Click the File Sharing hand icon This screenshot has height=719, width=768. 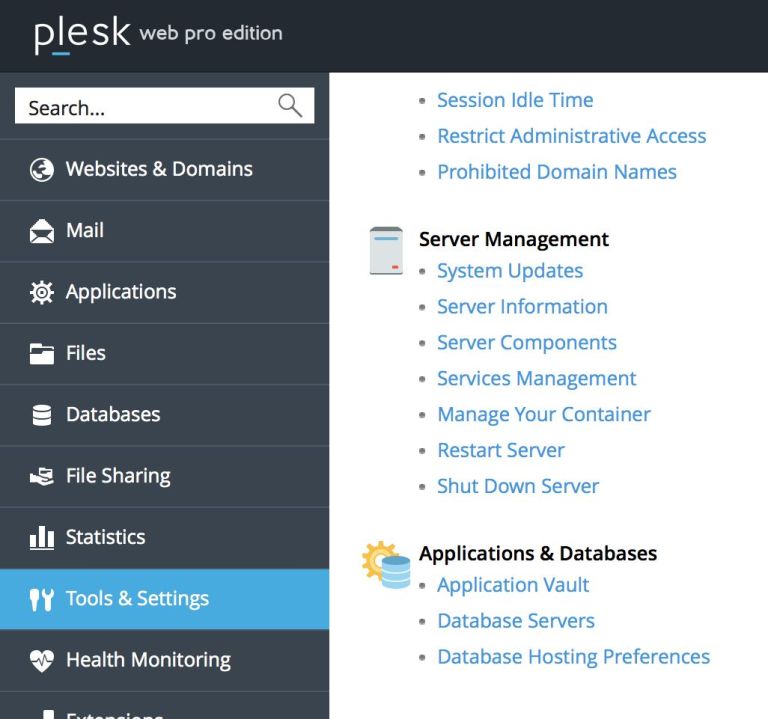tap(42, 476)
